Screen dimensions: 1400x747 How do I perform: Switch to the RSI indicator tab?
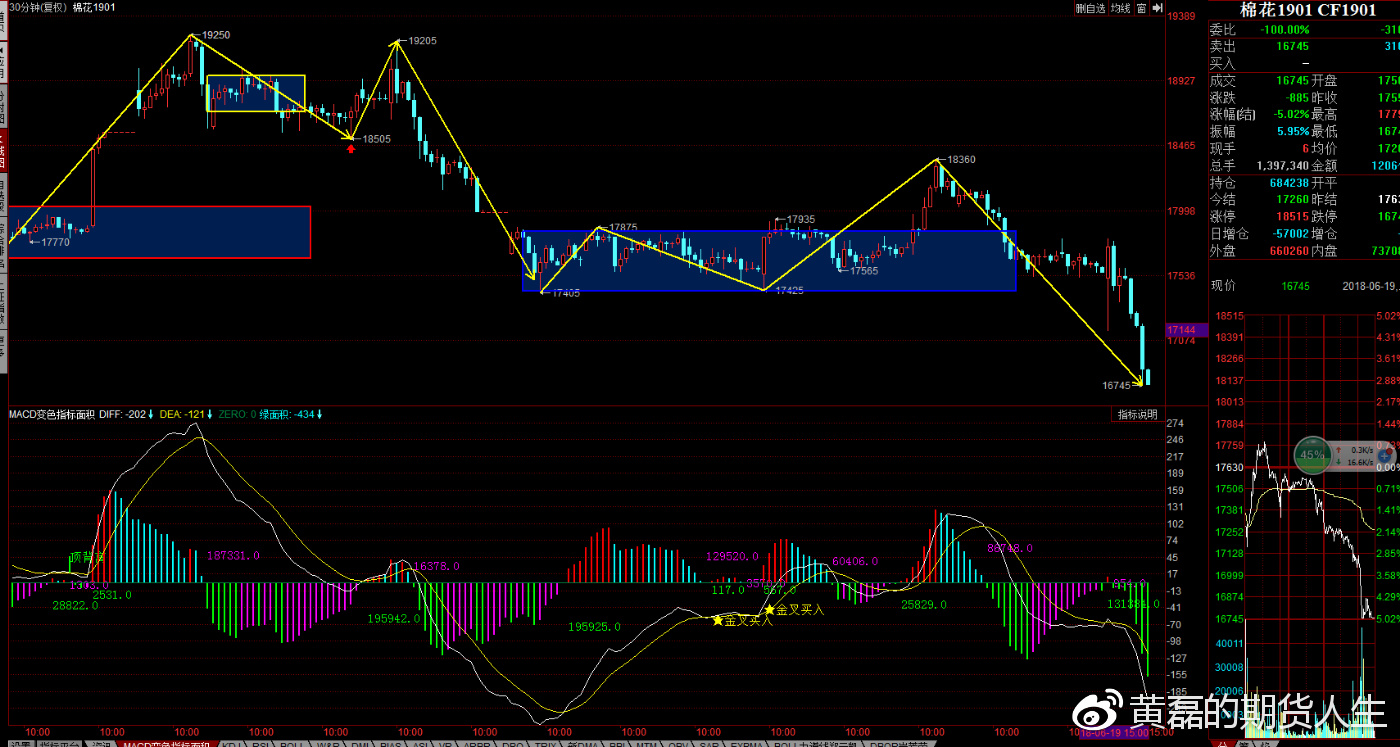point(261,742)
